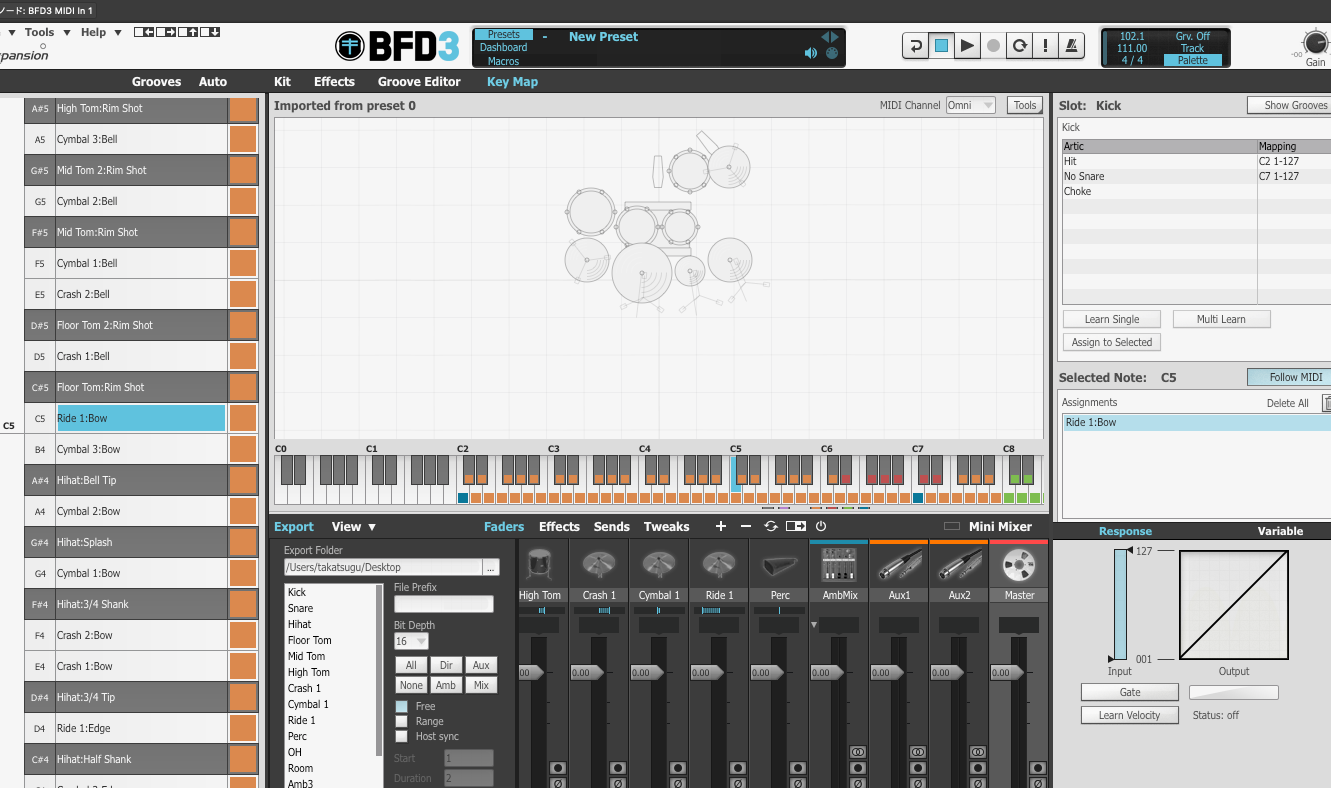Open the Bit Depth 16 dropdown

pos(411,641)
